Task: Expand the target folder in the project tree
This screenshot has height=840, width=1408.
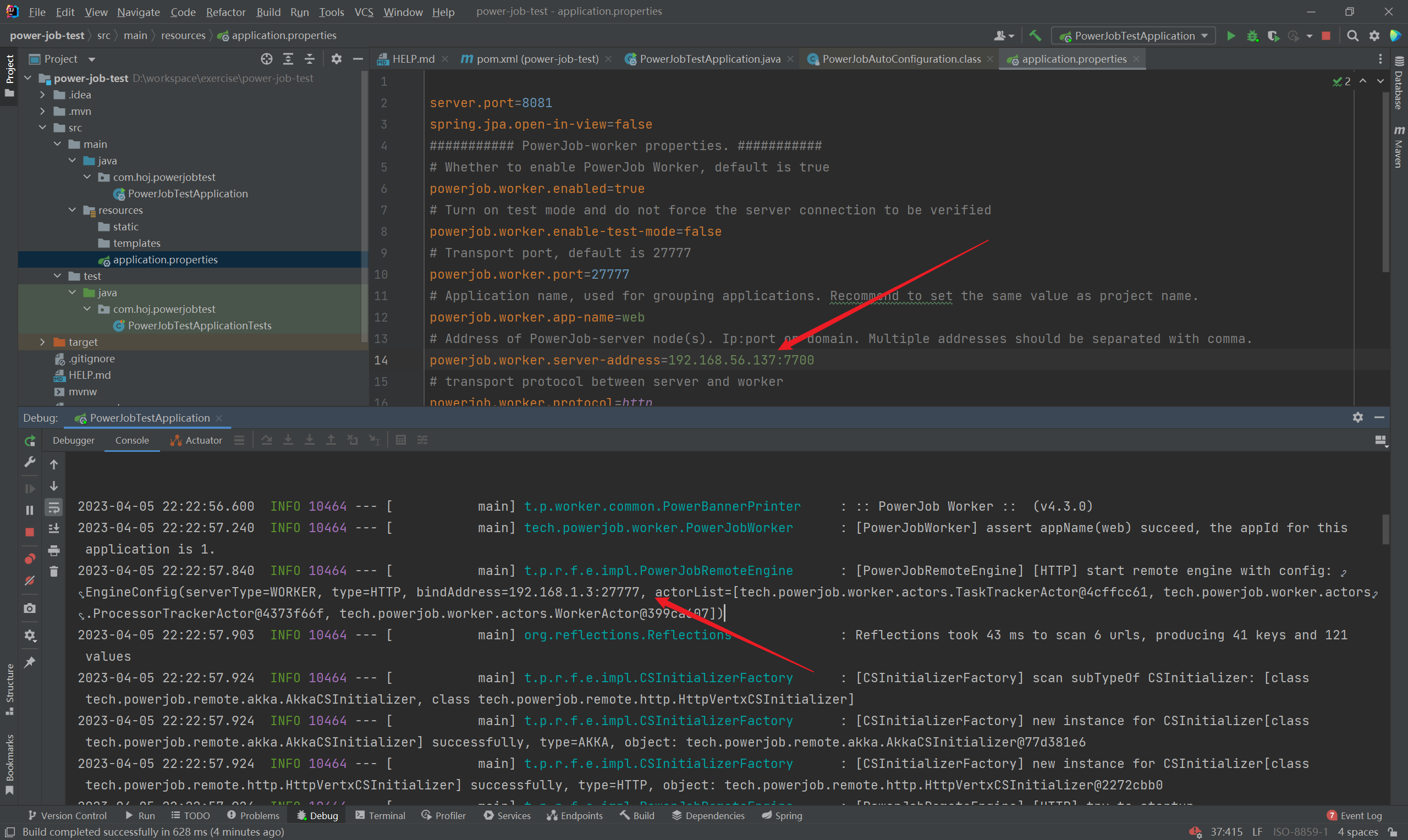Action: coord(42,342)
